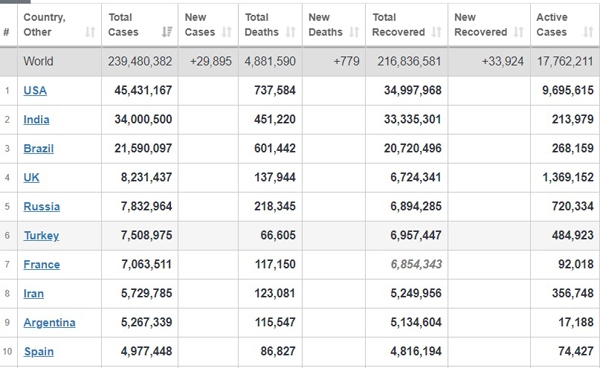Image resolution: width=600 pixels, height=368 pixels.
Task: Open the UK country link
Action: 31,177
